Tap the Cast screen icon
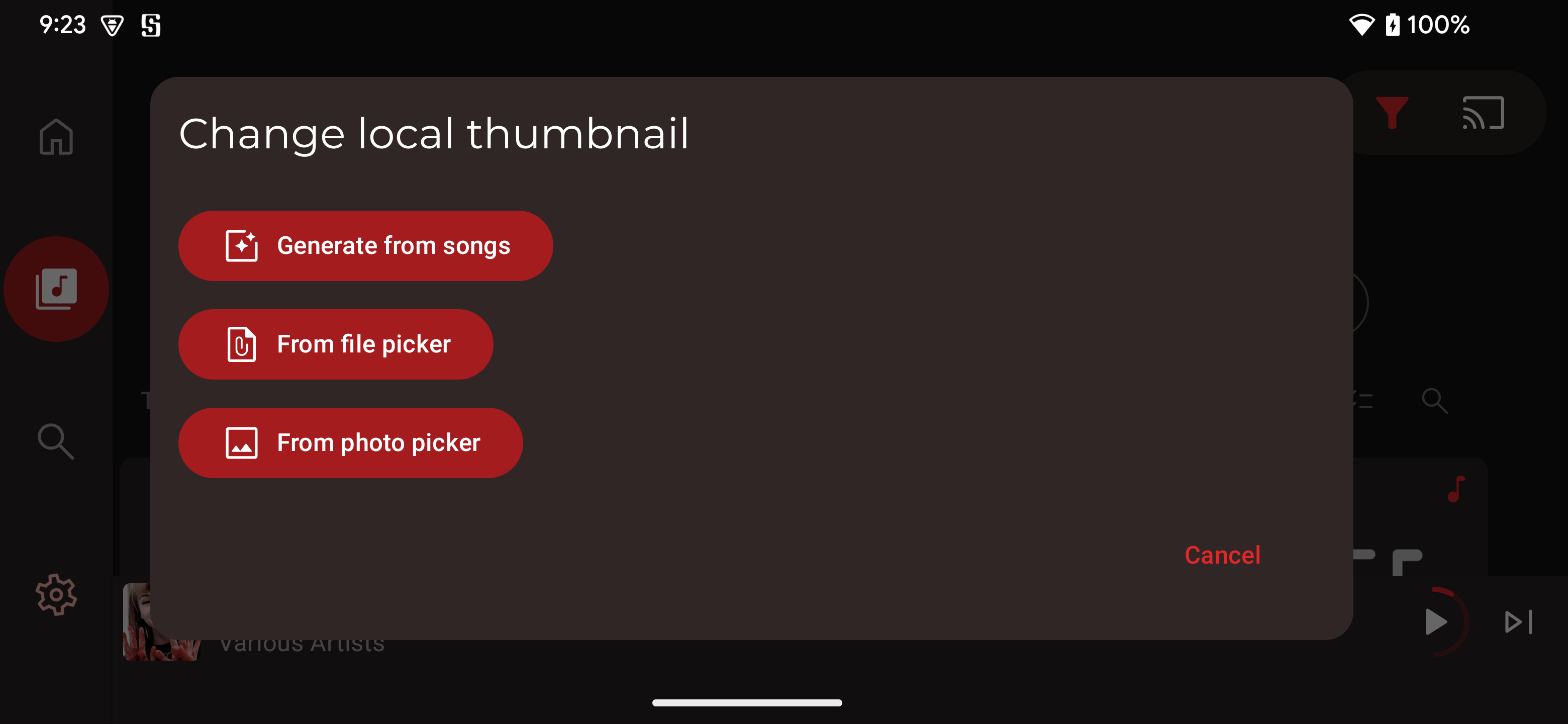The height and width of the screenshot is (724, 1568). pos(1483,113)
